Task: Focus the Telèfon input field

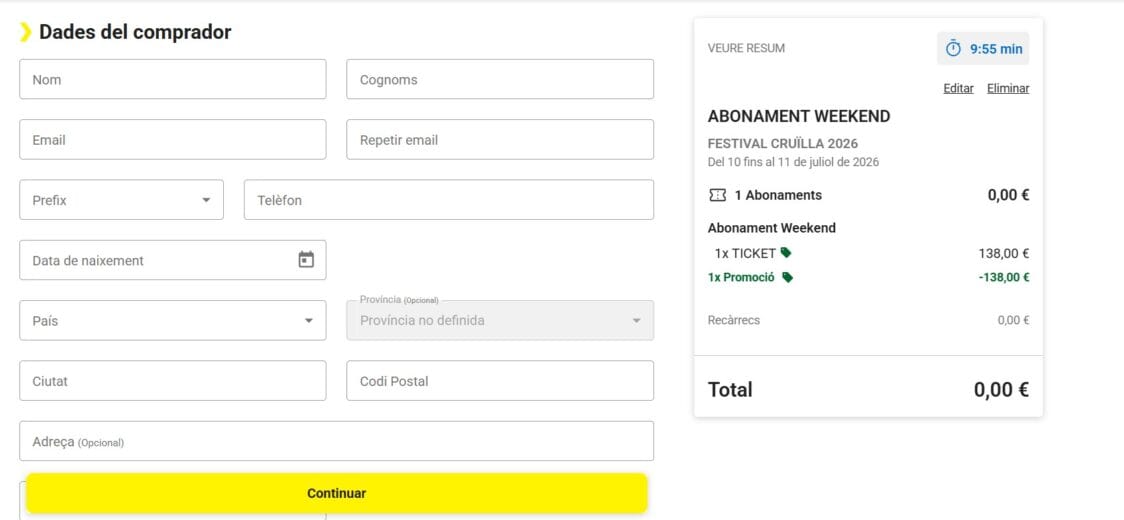Action: pos(449,199)
